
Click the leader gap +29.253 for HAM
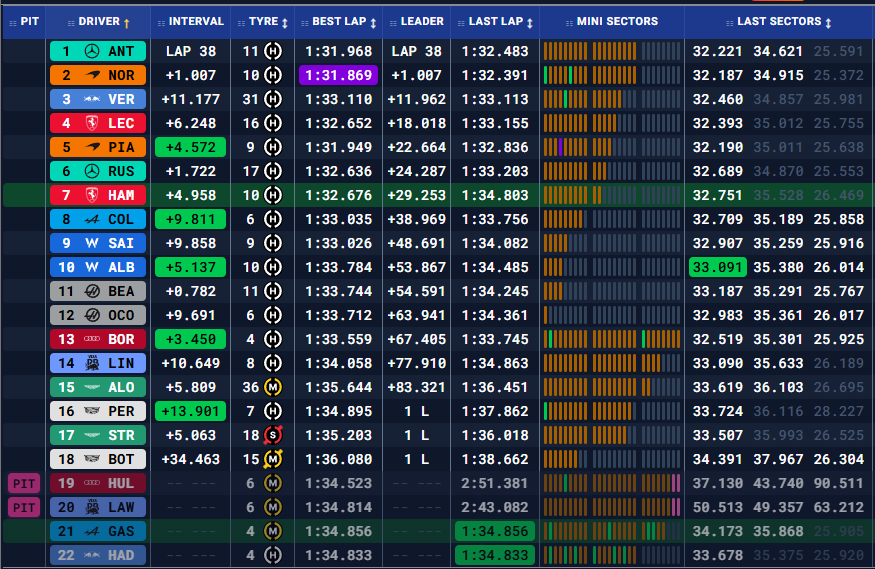417,195
